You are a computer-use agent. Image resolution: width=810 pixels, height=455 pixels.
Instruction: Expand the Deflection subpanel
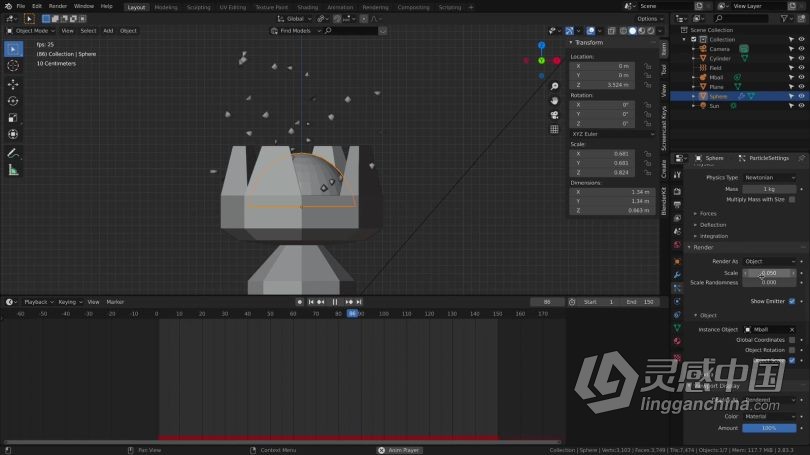coord(710,225)
